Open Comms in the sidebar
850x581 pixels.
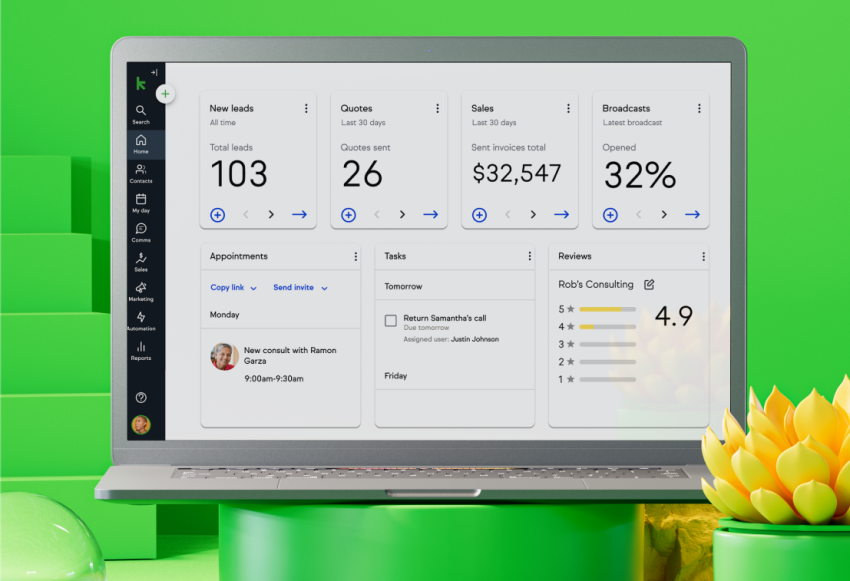[x=141, y=233]
